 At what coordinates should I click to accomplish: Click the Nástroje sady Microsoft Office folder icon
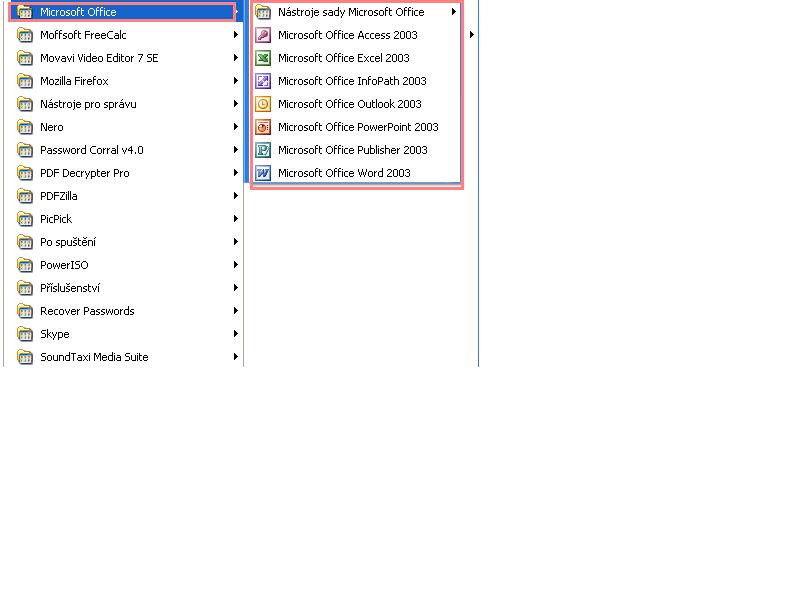pos(263,12)
